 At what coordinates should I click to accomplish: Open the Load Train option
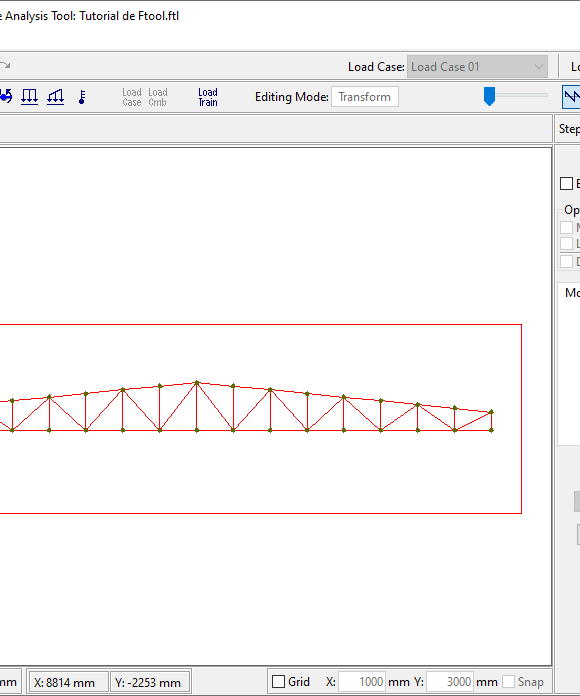point(208,97)
